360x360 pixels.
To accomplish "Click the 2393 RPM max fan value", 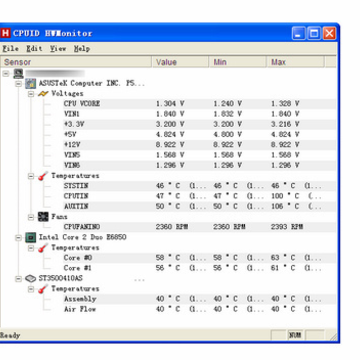I will pyautogui.click(x=287, y=227).
